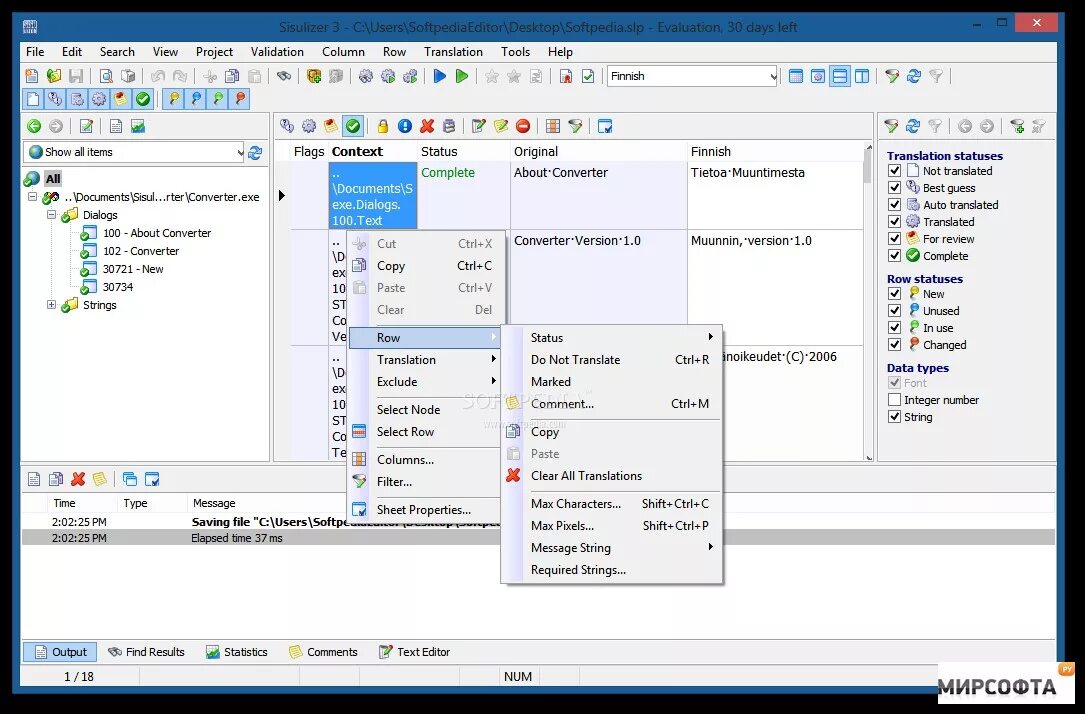Uncheck the Best guess checkbox

[894, 187]
